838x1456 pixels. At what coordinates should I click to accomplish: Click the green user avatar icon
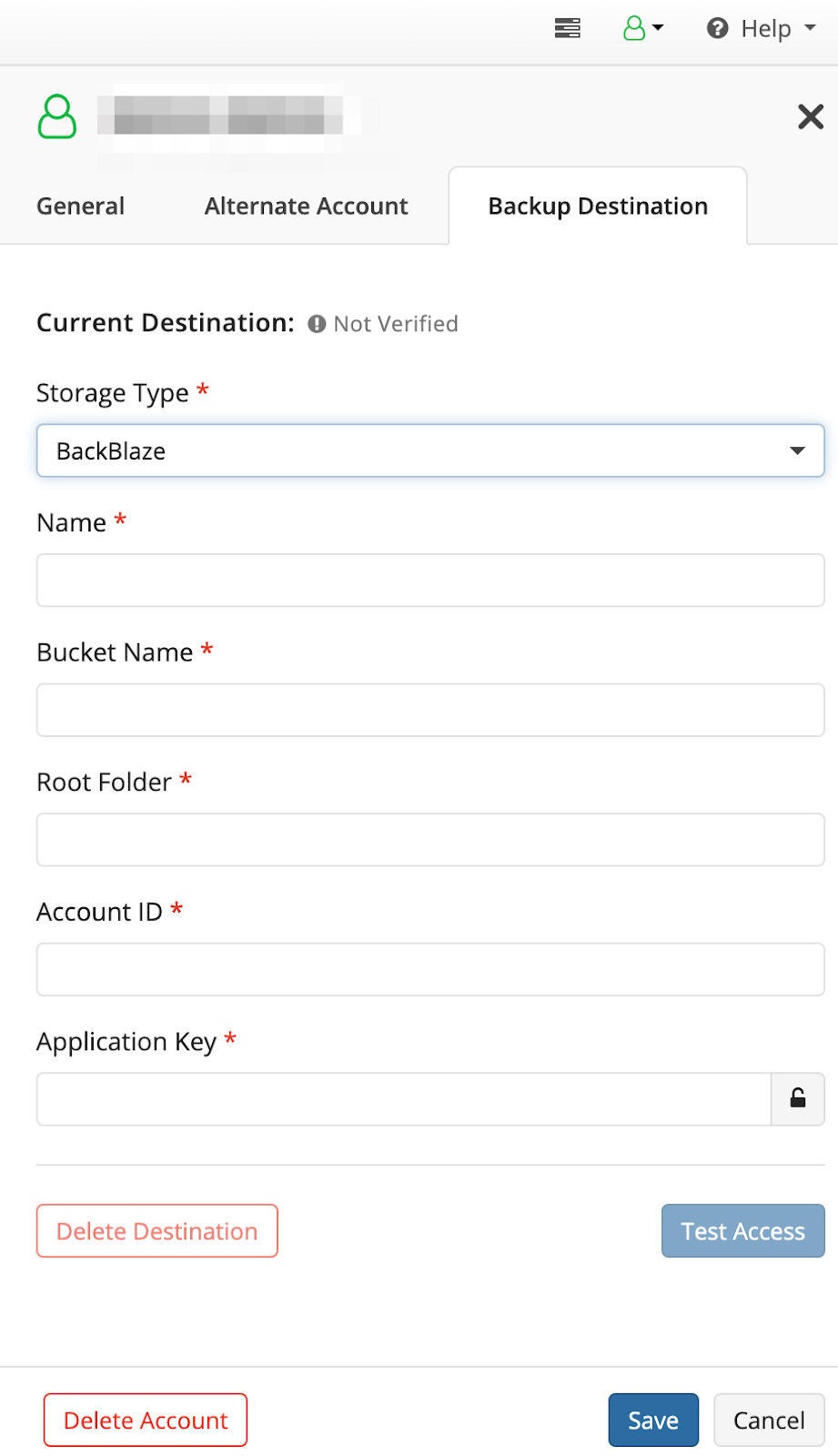coord(57,116)
